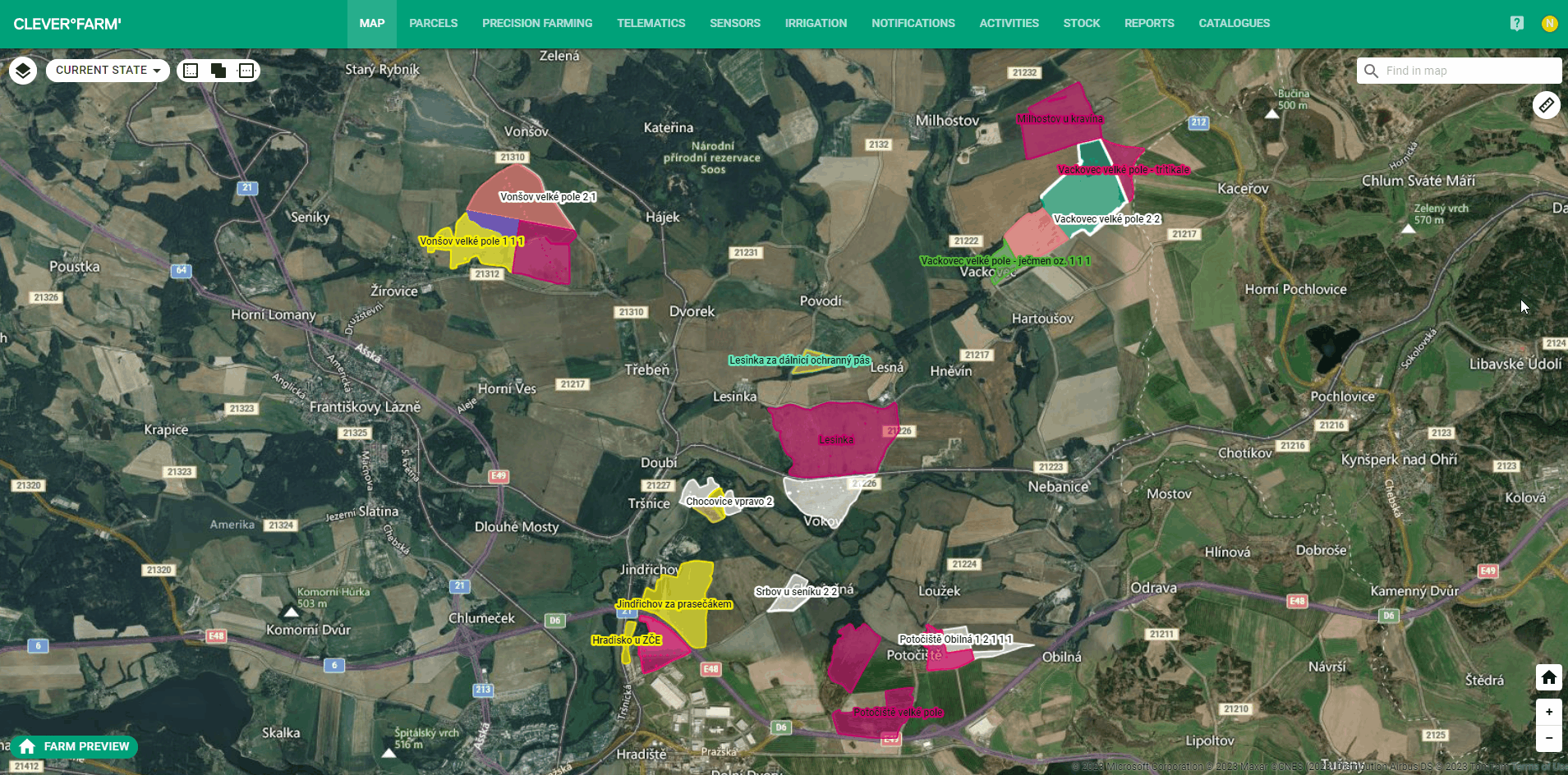Viewport: 1568px width, 775px height.
Task: Select the overlapping parcels tool icon
Action: tap(218, 71)
